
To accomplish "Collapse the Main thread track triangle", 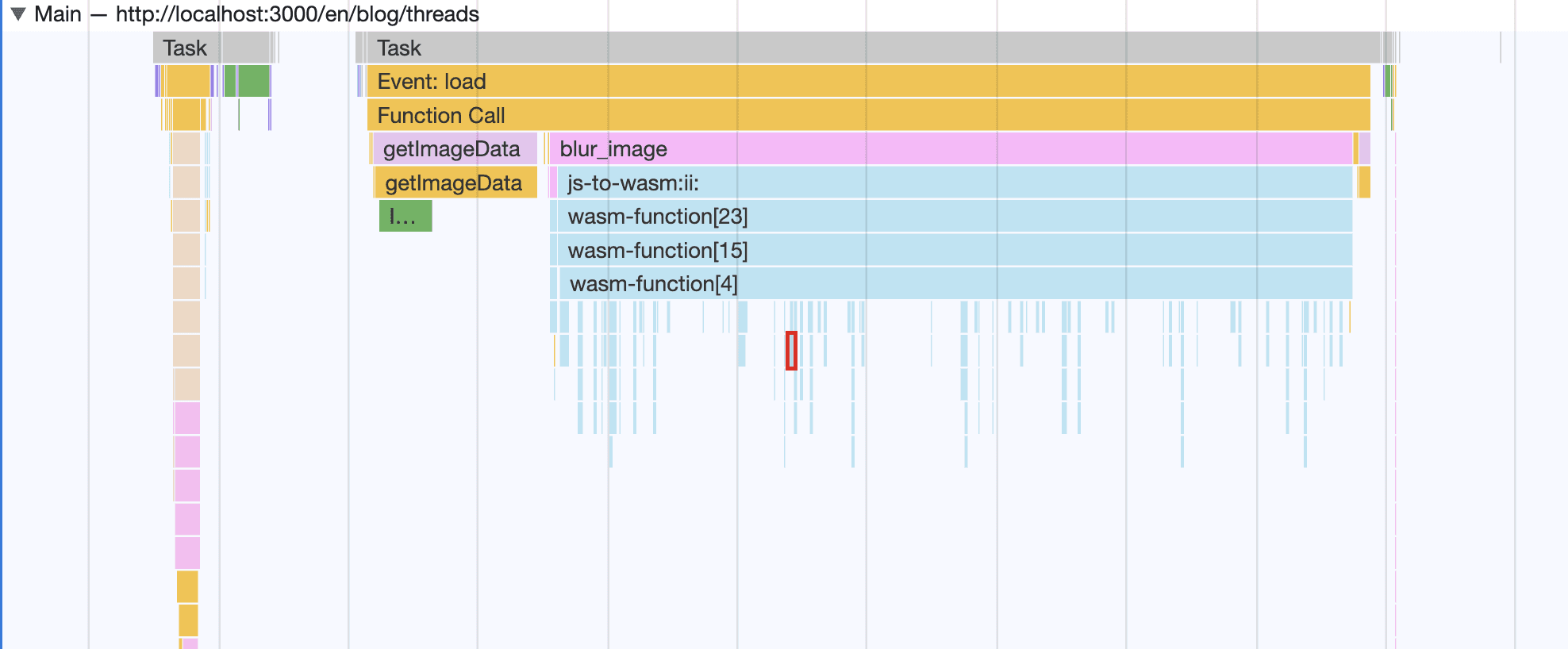I will click(18, 14).
